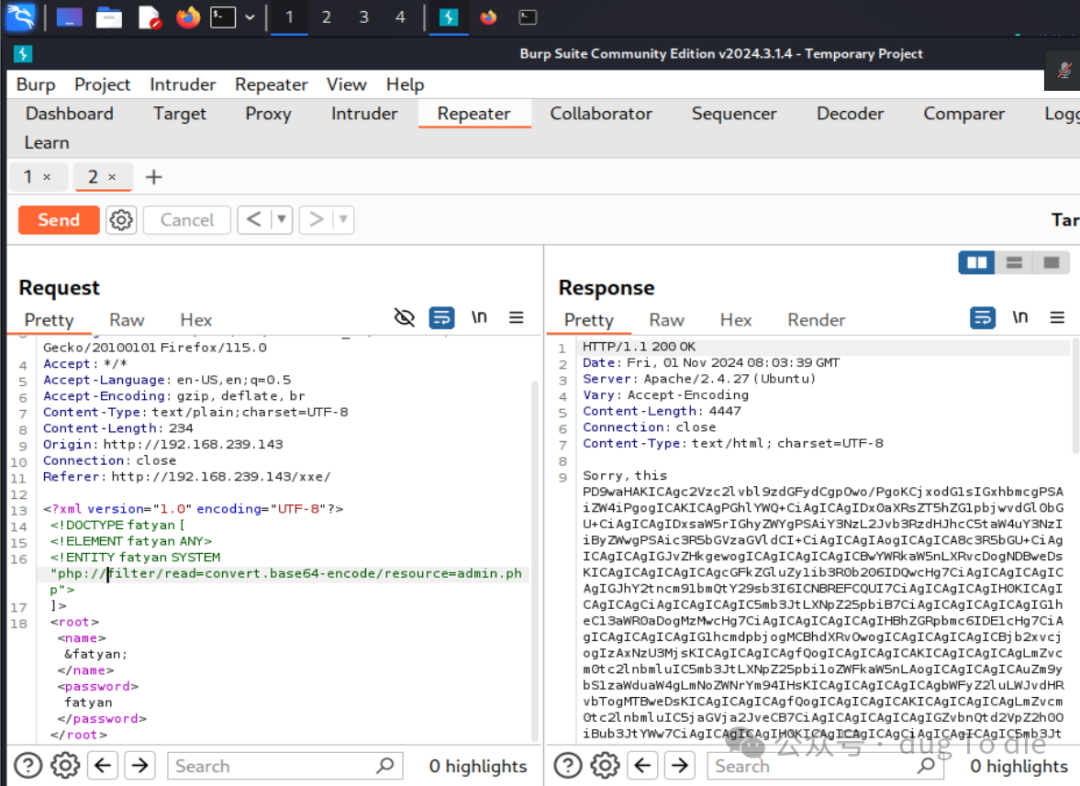The height and width of the screenshot is (786, 1080).
Task: Focus the Request search field
Action: click(x=285, y=765)
